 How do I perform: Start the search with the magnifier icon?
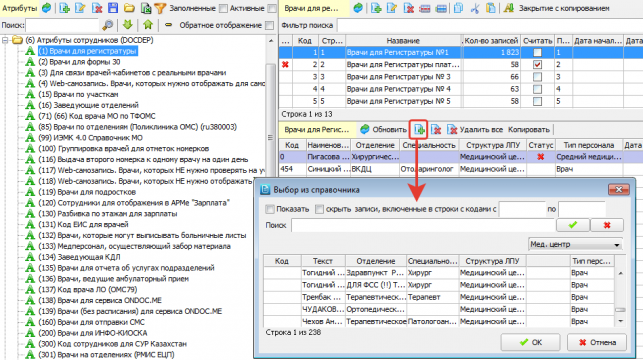click(107, 25)
